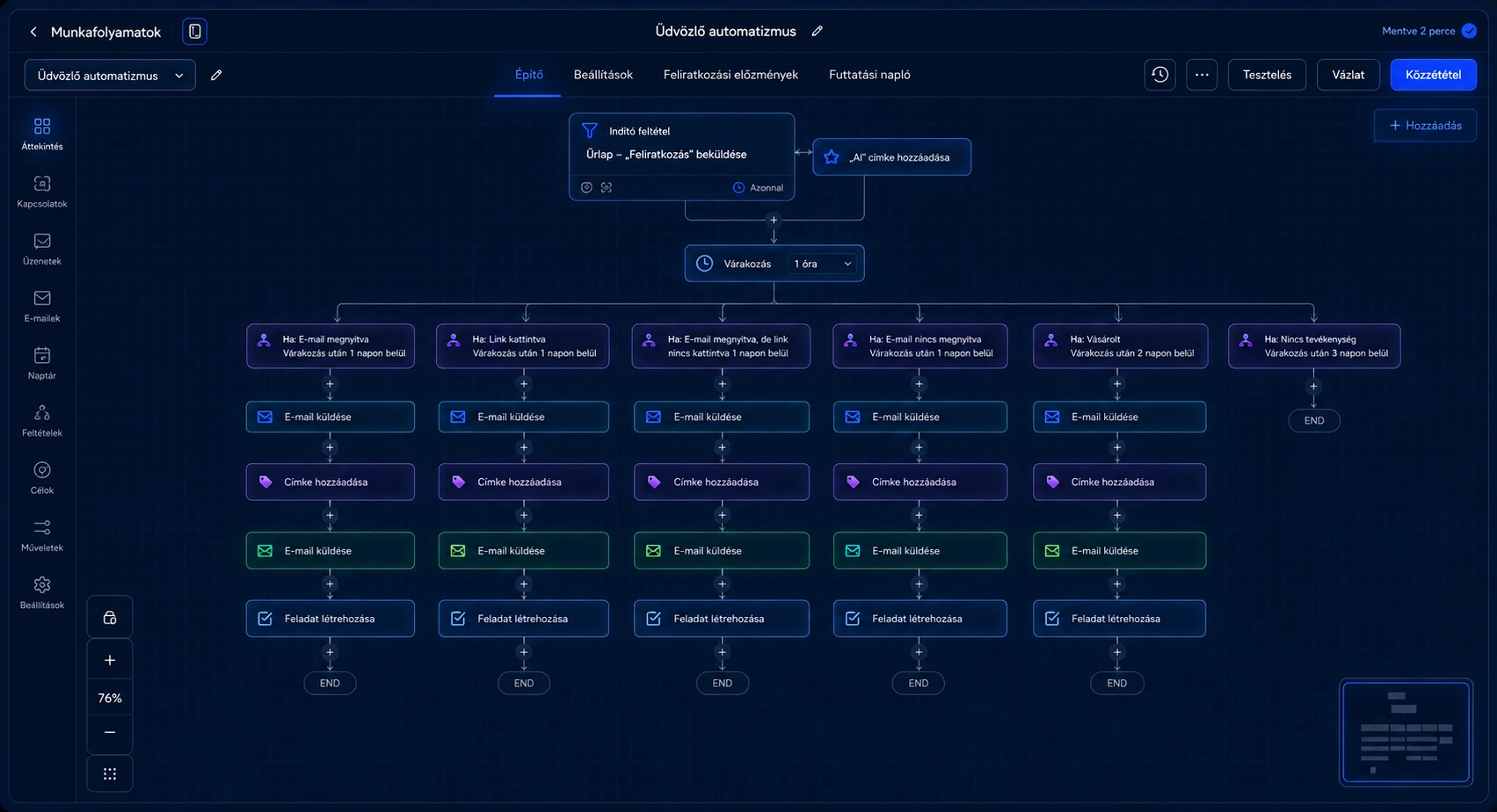The height and width of the screenshot is (812, 1497).
Task: Click the grid dots layout icon
Action: [110, 774]
